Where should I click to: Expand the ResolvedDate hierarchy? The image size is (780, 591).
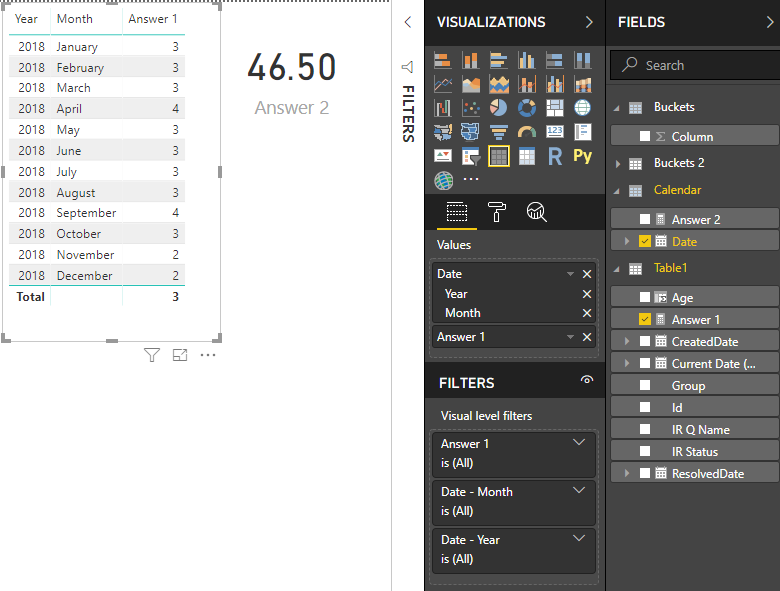tap(627, 473)
